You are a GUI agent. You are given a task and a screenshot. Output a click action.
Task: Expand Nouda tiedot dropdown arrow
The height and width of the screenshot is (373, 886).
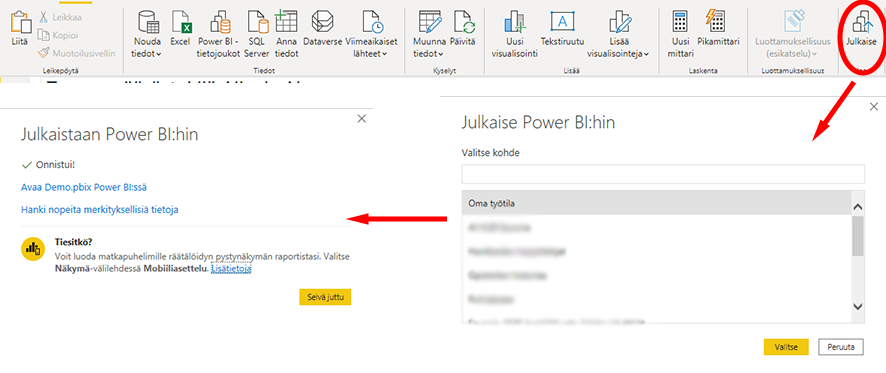click(x=158, y=54)
